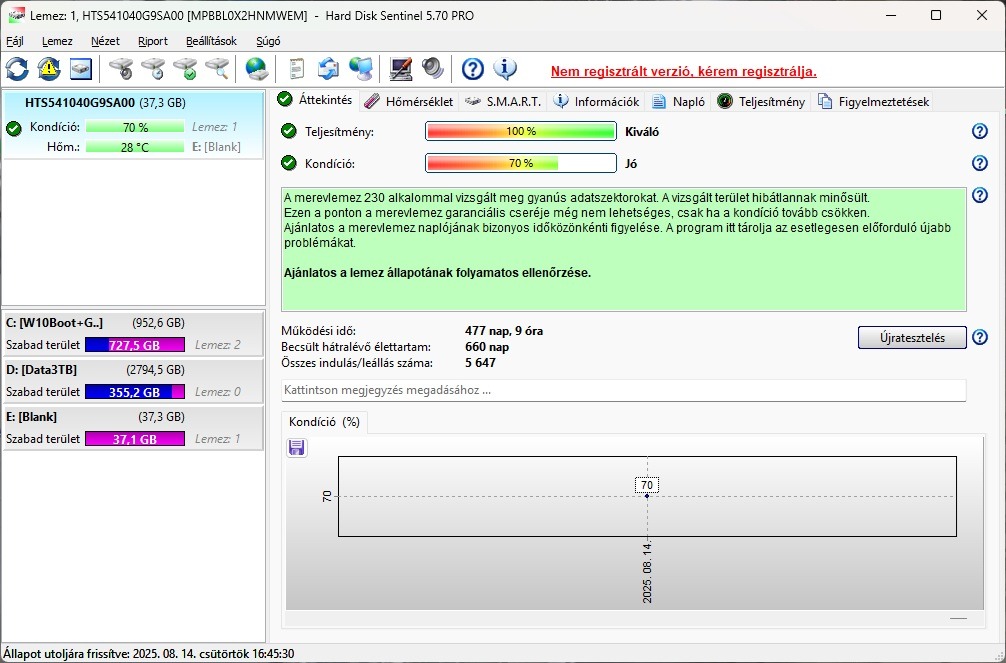Maximize the Hard Disk Sentinel window
Image resolution: width=1006 pixels, height=663 pixels.
pyautogui.click(x=936, y=15)
